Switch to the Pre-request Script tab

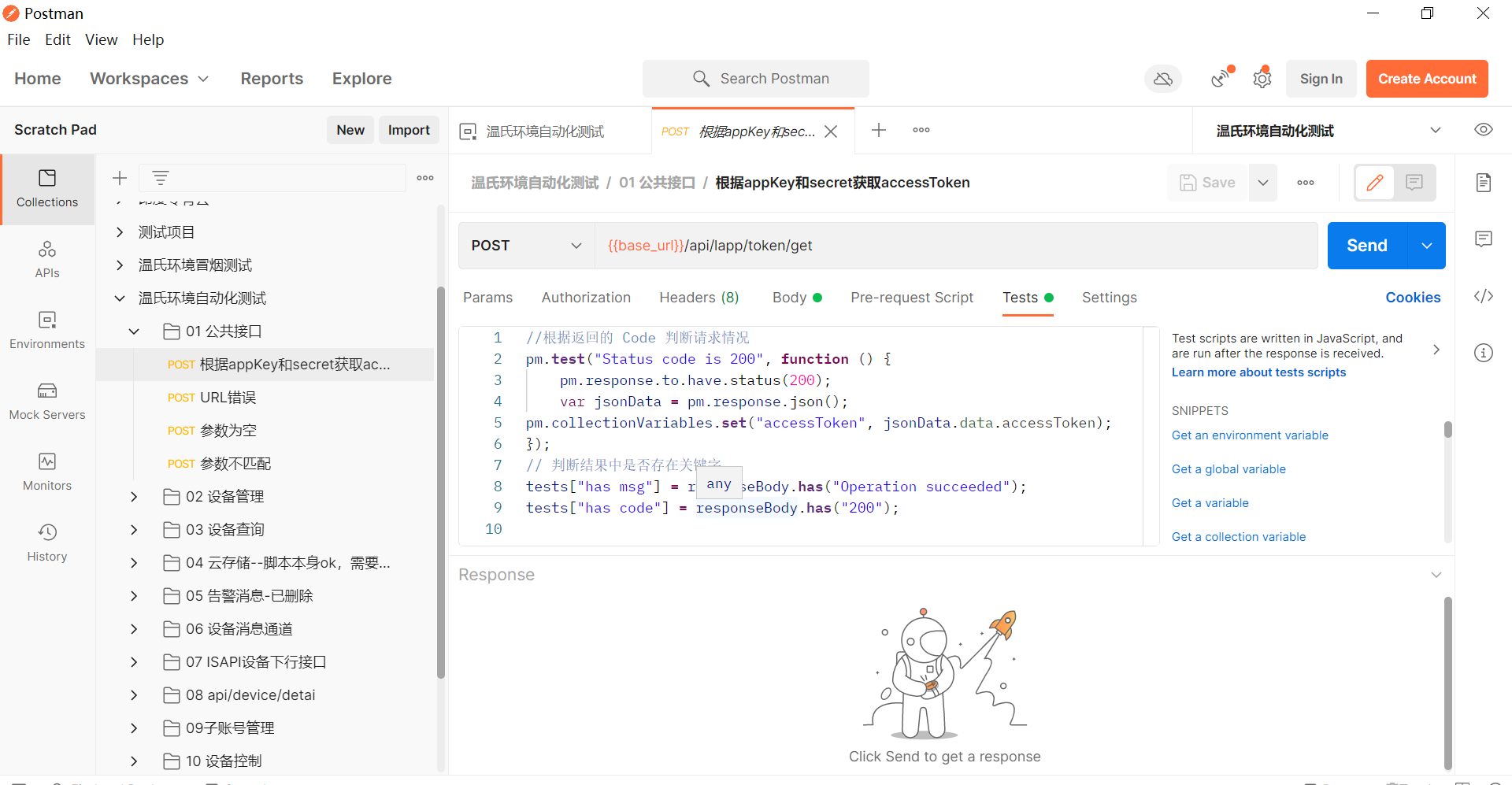[912, 298]
